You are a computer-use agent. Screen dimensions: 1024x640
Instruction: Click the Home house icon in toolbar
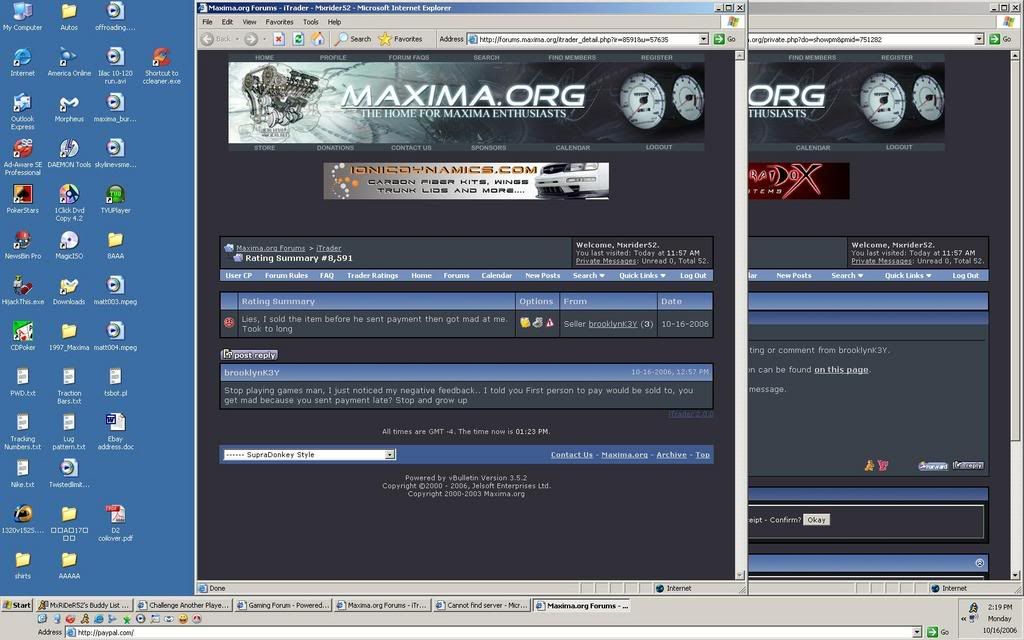(x=318, y=39)
